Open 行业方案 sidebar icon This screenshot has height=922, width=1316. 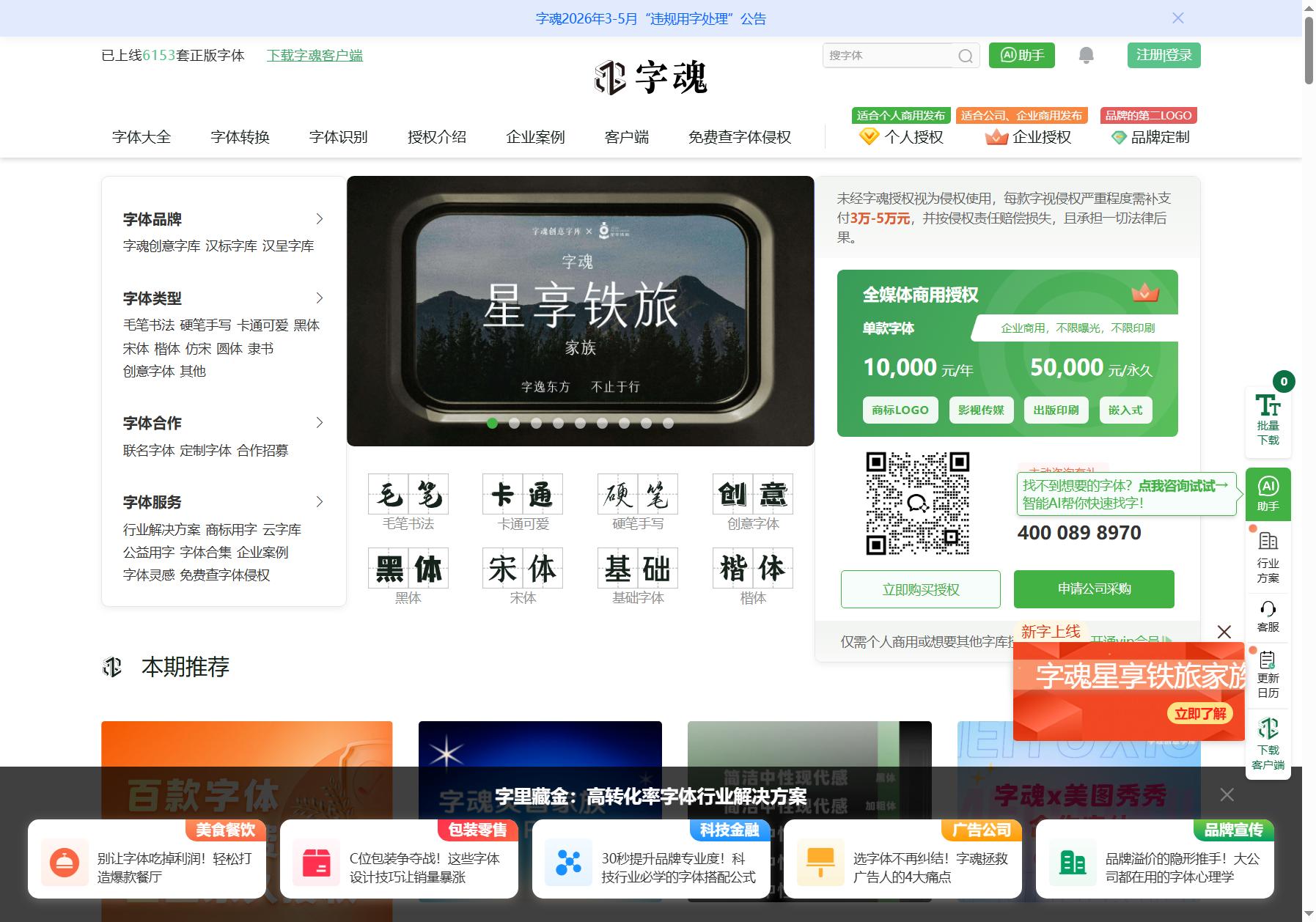[1268, 558]
